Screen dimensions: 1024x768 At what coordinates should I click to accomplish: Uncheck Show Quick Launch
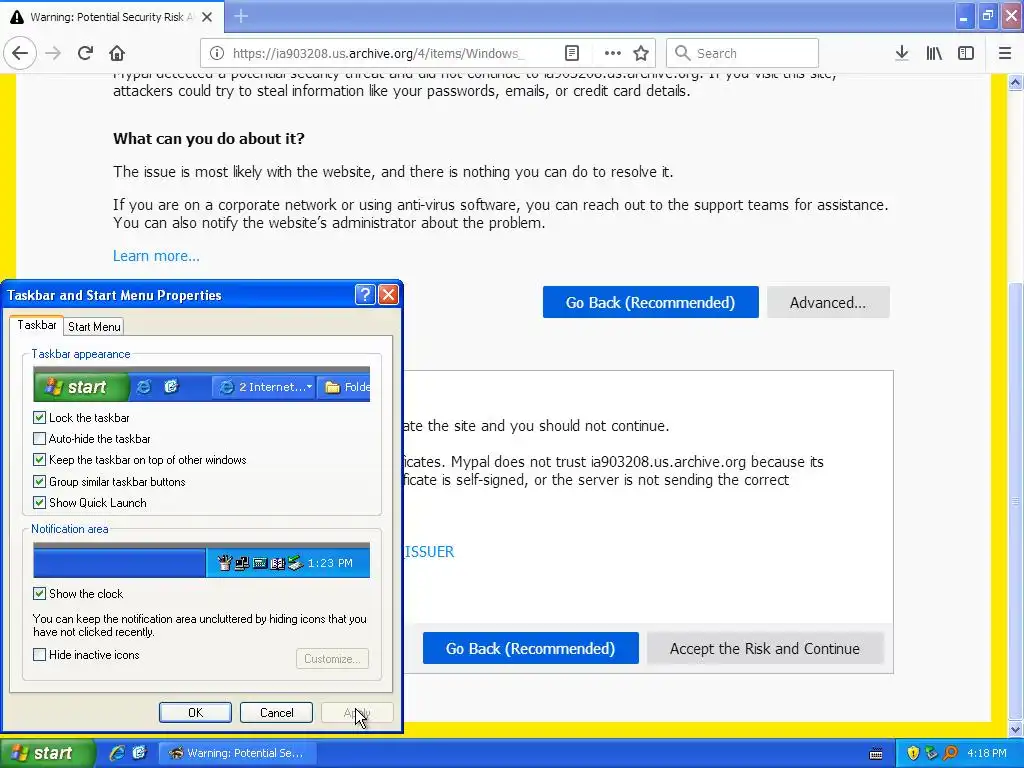(39, 503)
